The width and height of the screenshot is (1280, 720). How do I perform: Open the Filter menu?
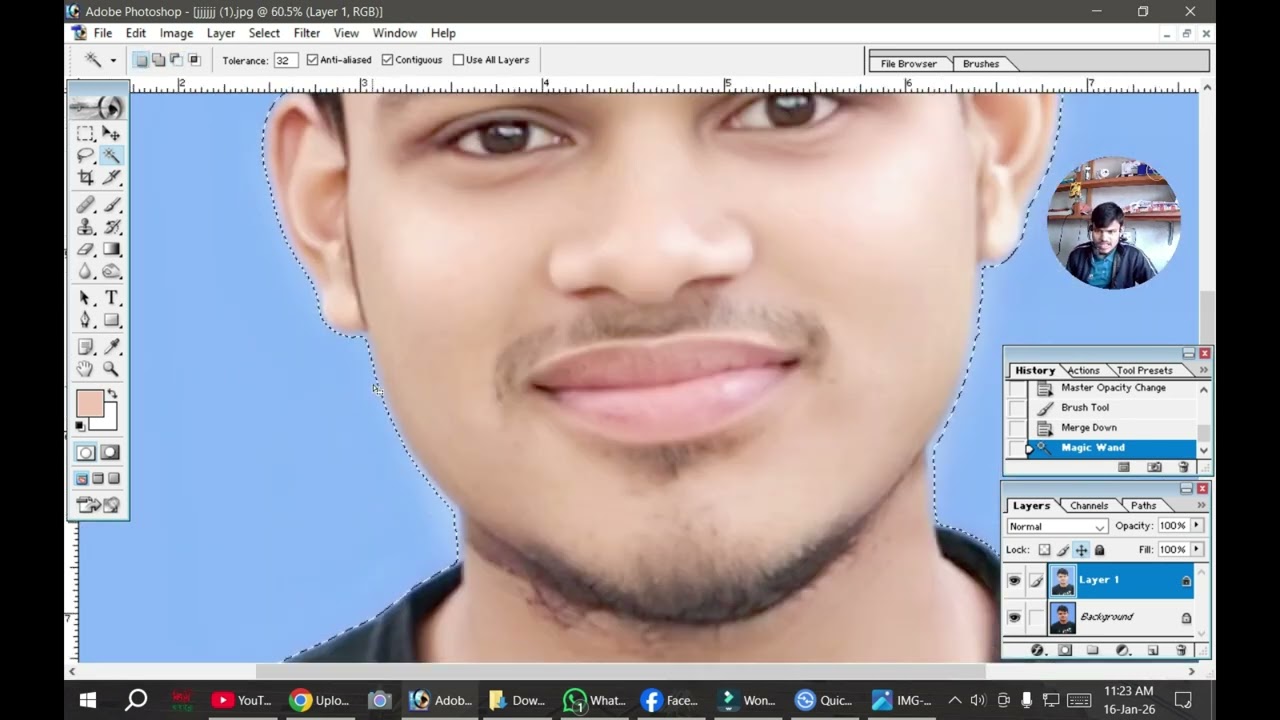307,33
